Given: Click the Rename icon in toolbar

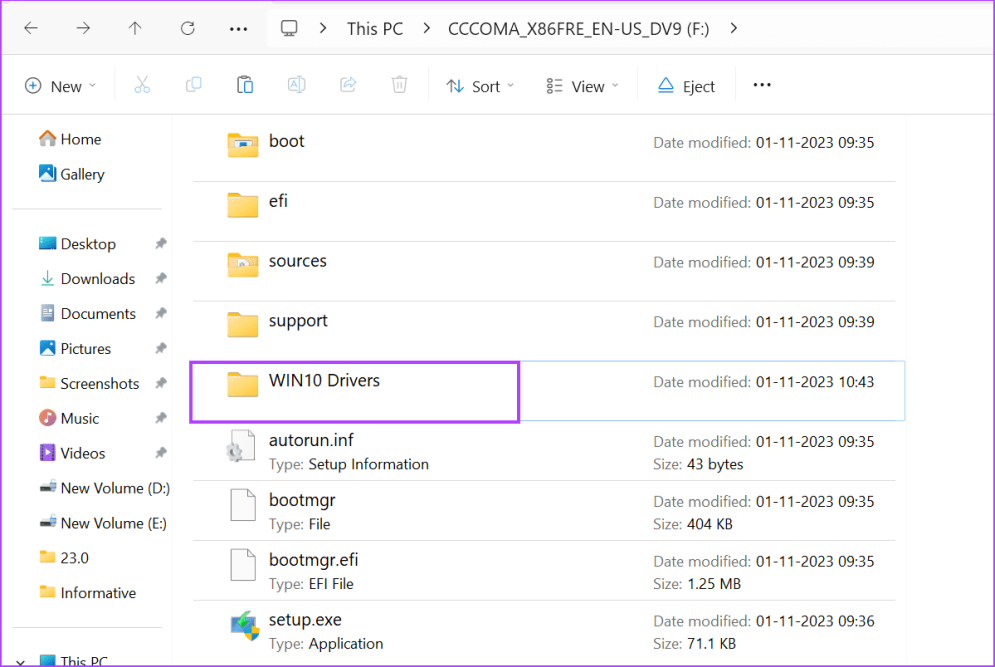Looking at the screenshot, I should [x=297, y=86].
